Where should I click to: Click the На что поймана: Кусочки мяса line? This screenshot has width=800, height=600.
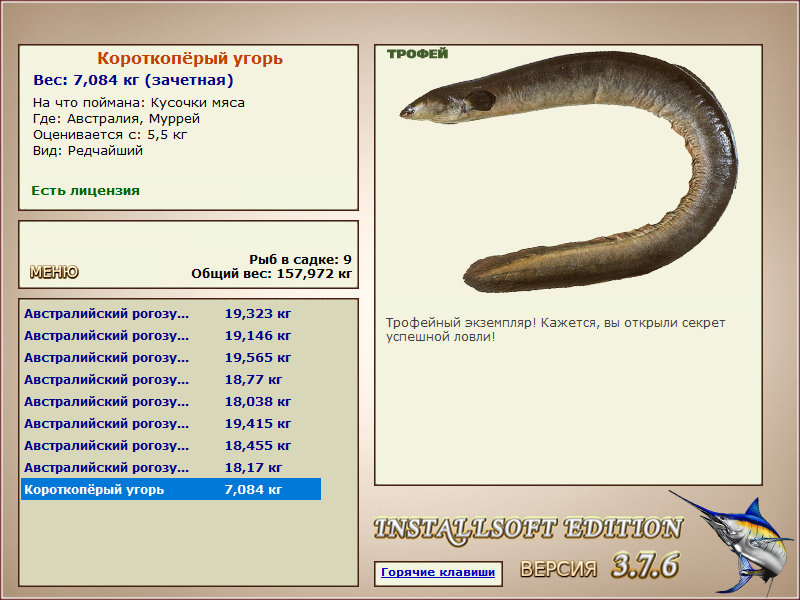(139, 103)
